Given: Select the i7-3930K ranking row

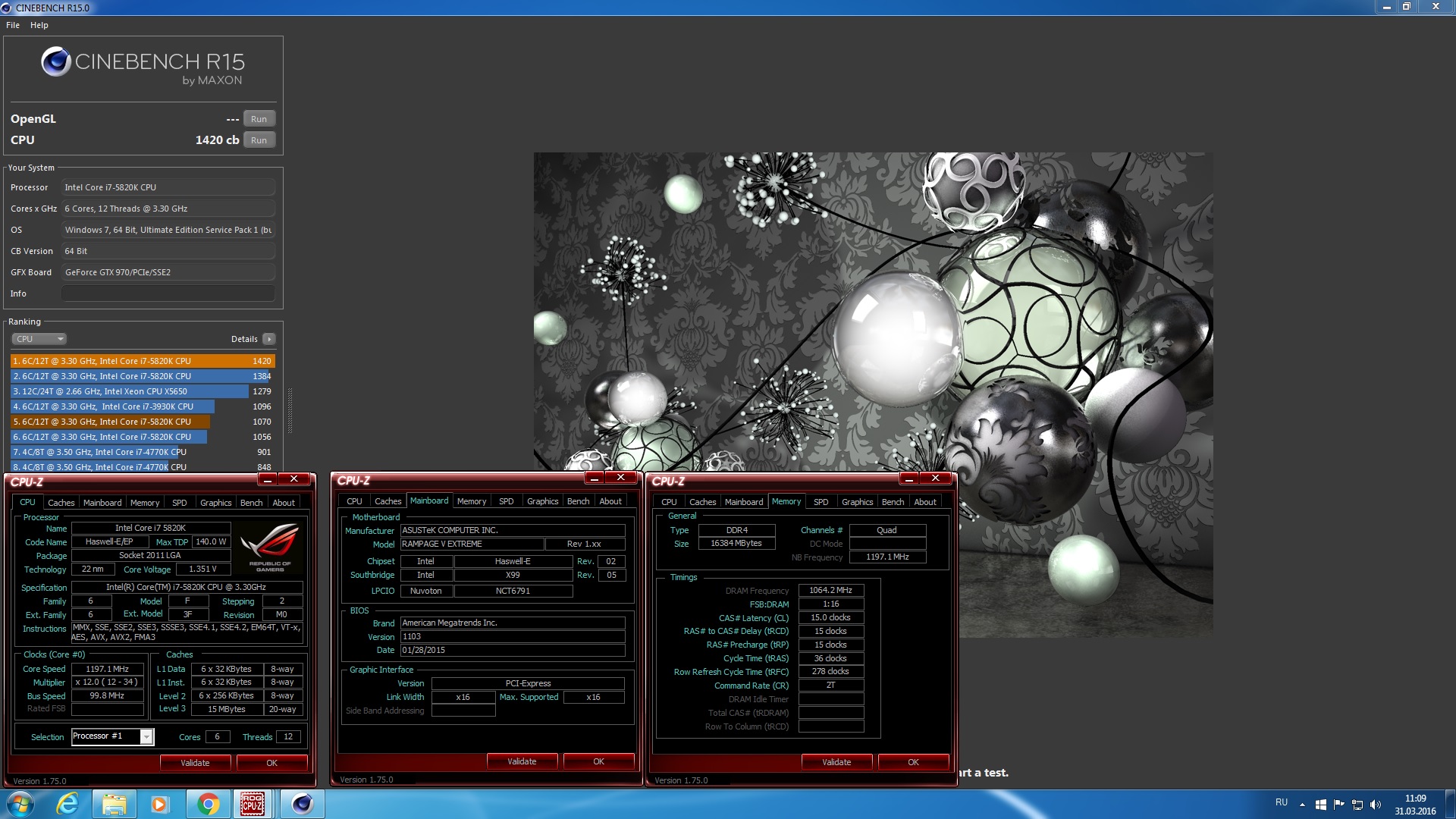Looking at the screenshot, I should pyautogui.click(x=143, y=406).
